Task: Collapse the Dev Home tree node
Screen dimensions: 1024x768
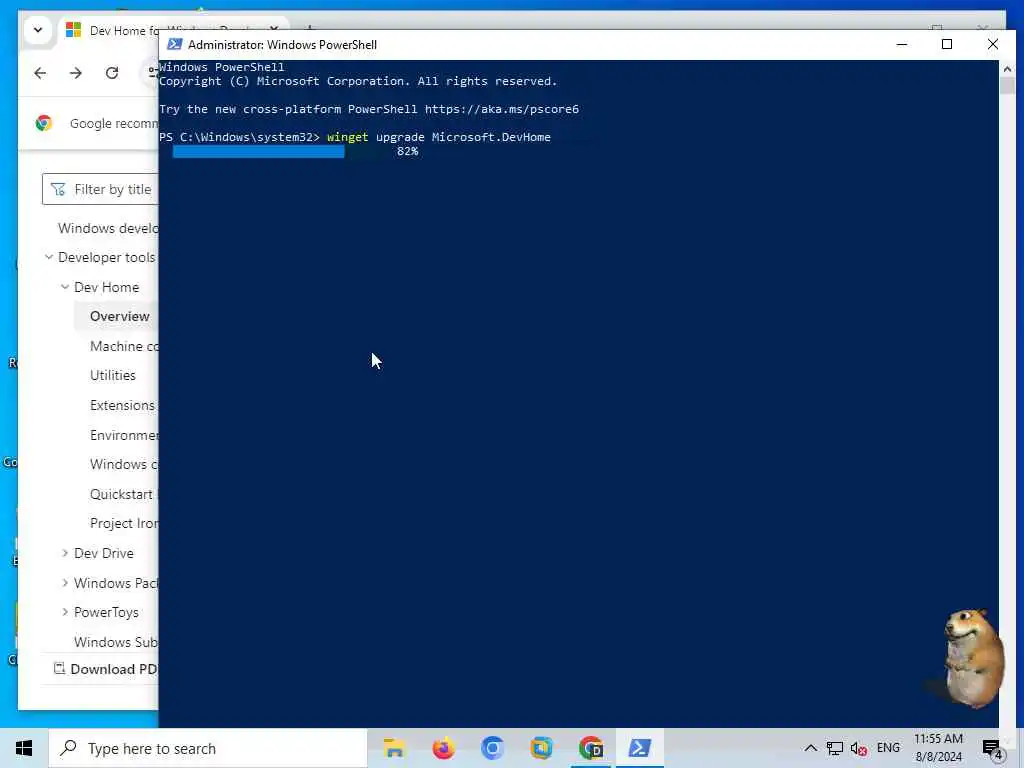Action: (x=65, y=287)
